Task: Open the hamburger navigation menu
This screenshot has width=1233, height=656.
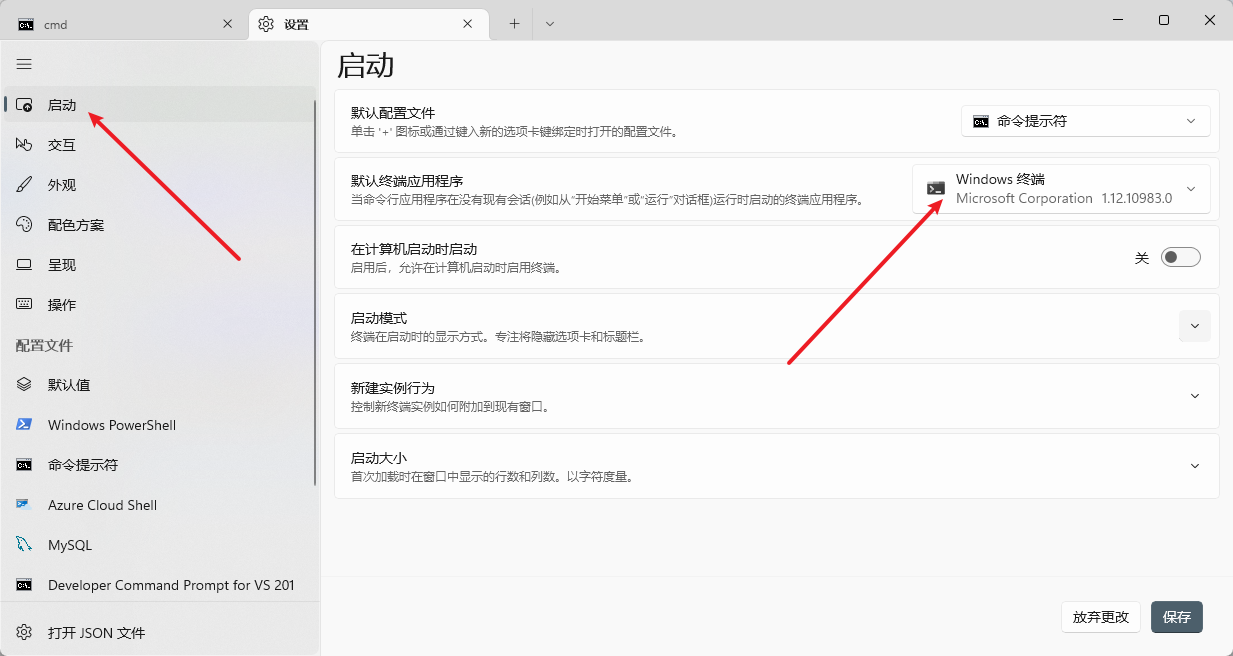Action: pyautogui.click(x=24, y=64)
